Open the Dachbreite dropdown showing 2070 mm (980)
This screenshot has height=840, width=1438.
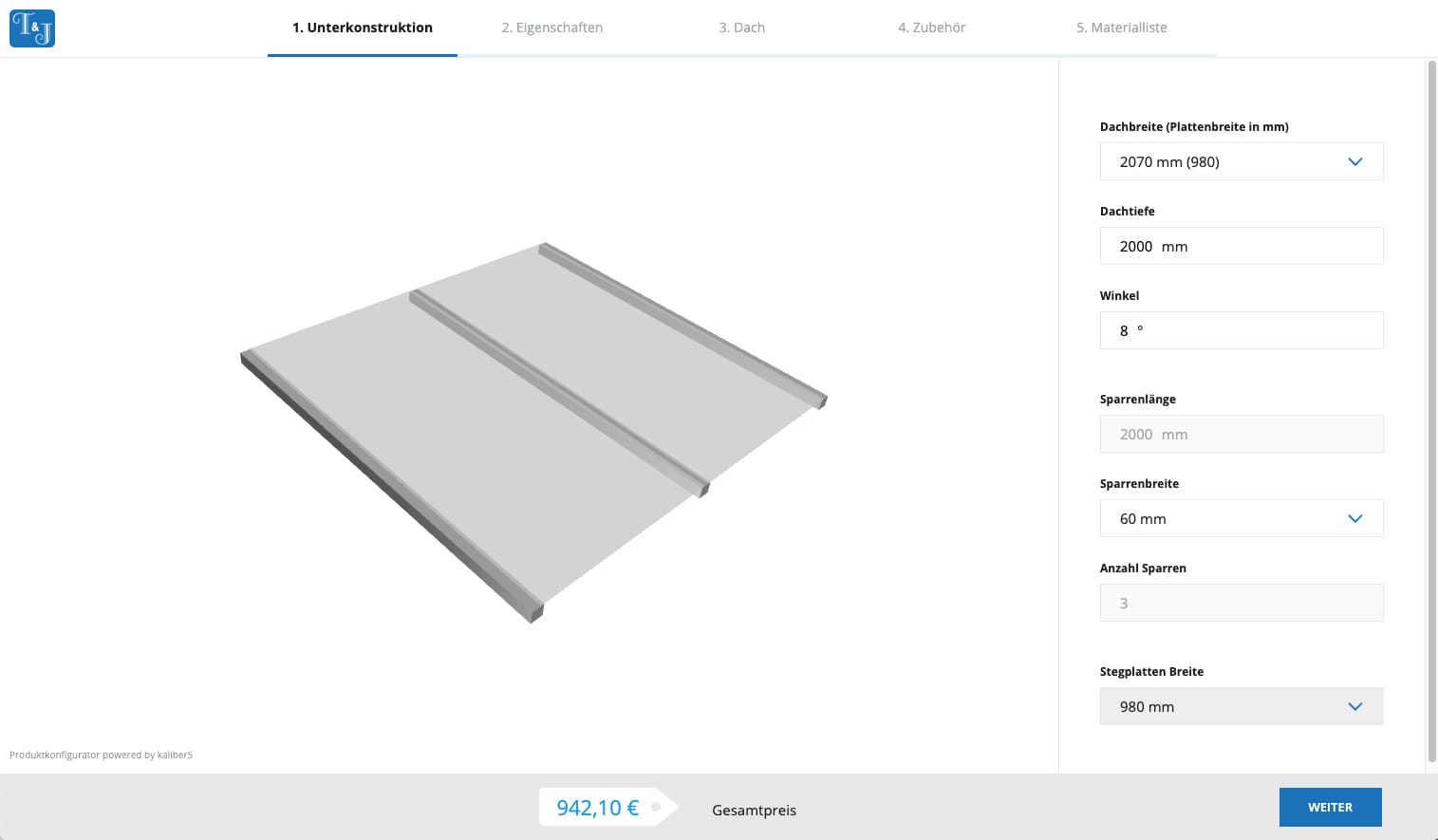(x=1242, y=161)
